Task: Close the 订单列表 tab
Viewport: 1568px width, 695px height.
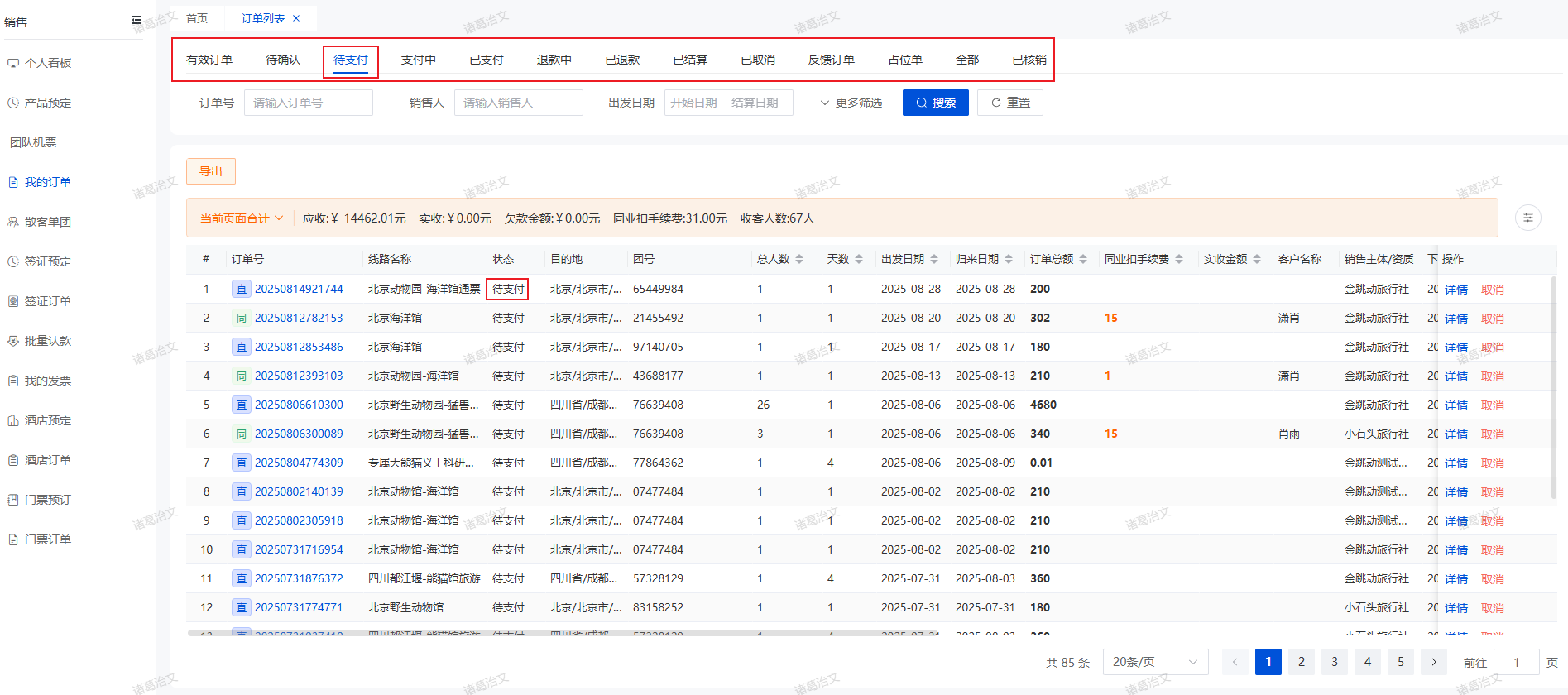Action: (x=296, y=18)
